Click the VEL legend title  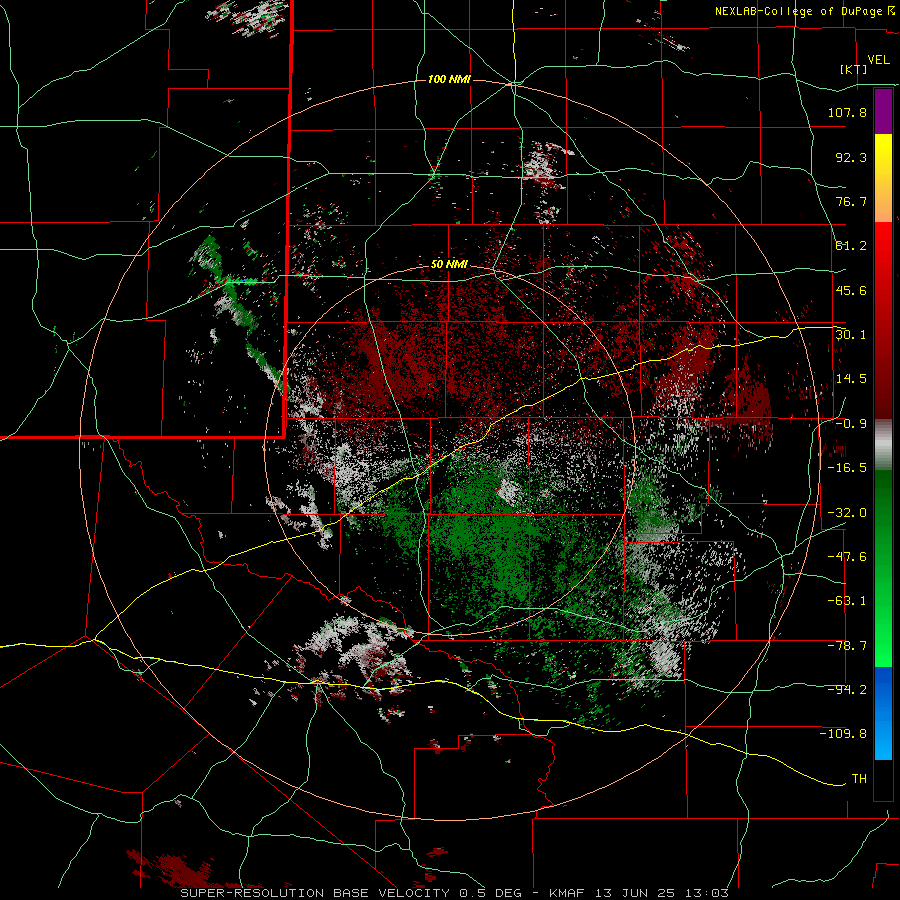[878, 60]
